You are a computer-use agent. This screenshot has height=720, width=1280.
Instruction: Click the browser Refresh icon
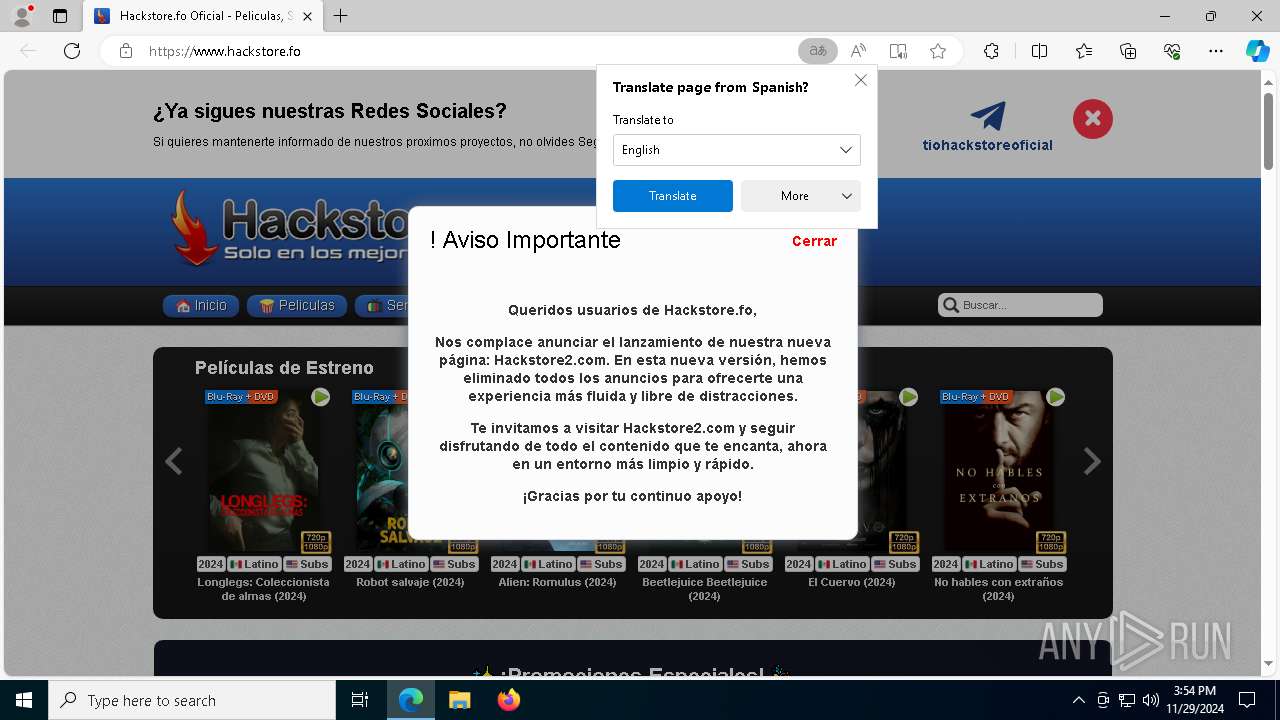(x=72, y=51)
